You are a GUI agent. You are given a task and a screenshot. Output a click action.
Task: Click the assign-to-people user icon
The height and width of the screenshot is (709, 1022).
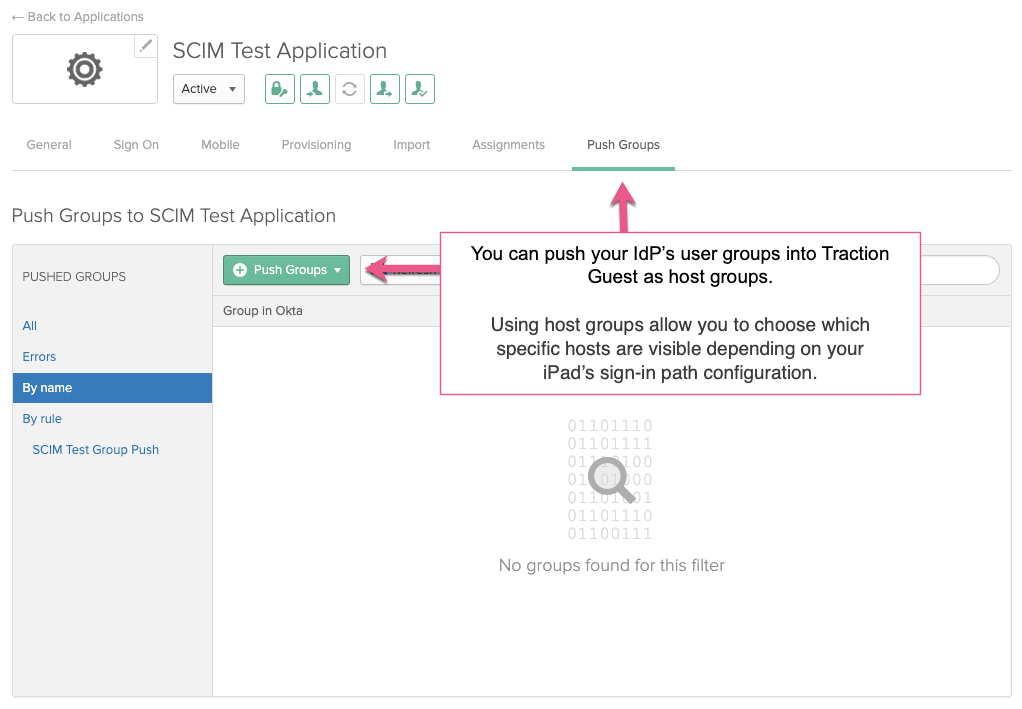314,89
